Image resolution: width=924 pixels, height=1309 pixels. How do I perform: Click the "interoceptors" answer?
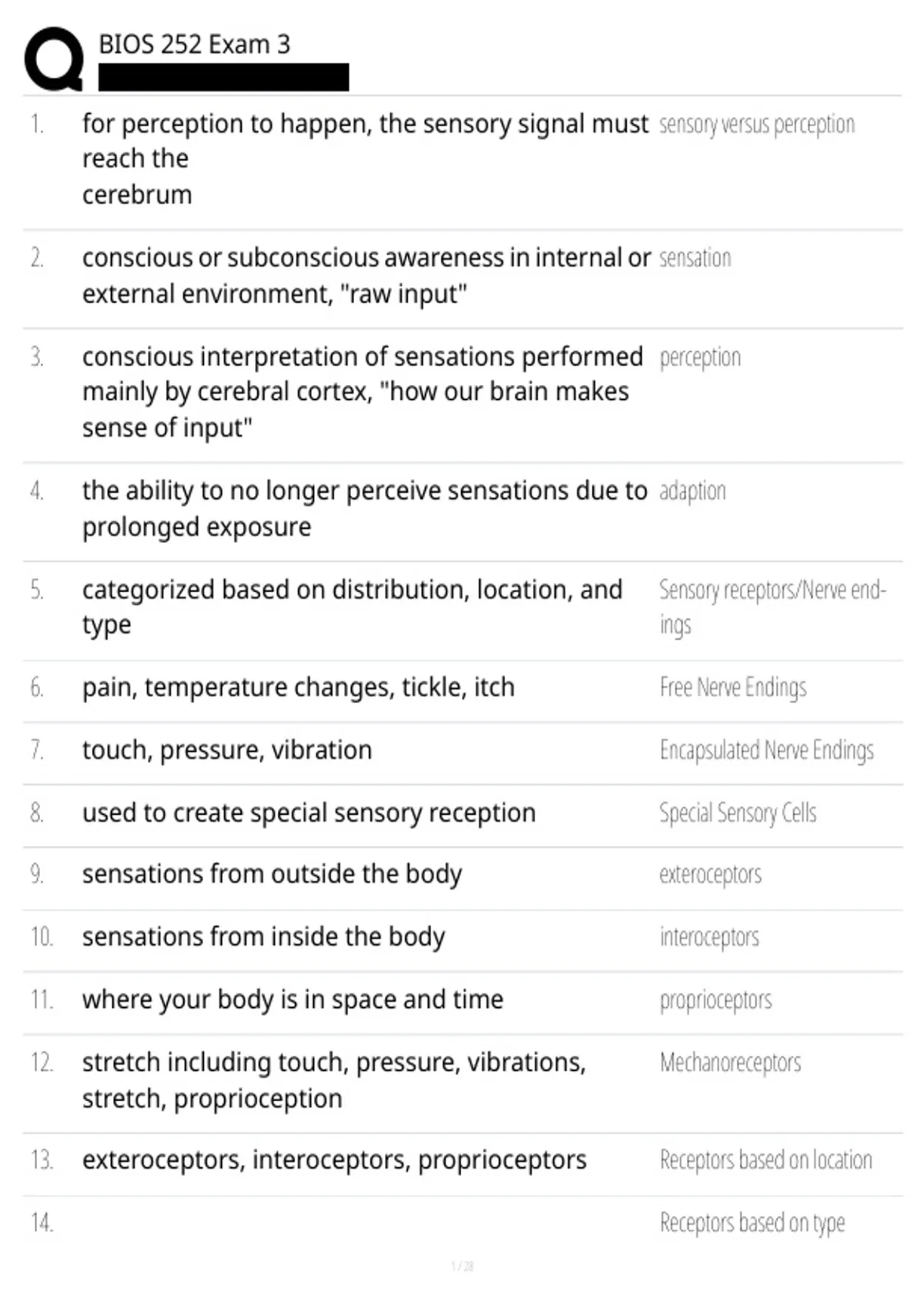708,937
